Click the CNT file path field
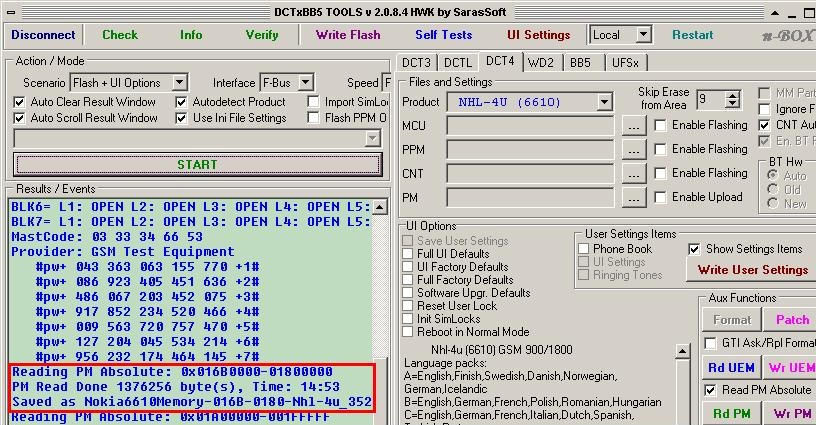816x425 pixels. click(530, 174)
